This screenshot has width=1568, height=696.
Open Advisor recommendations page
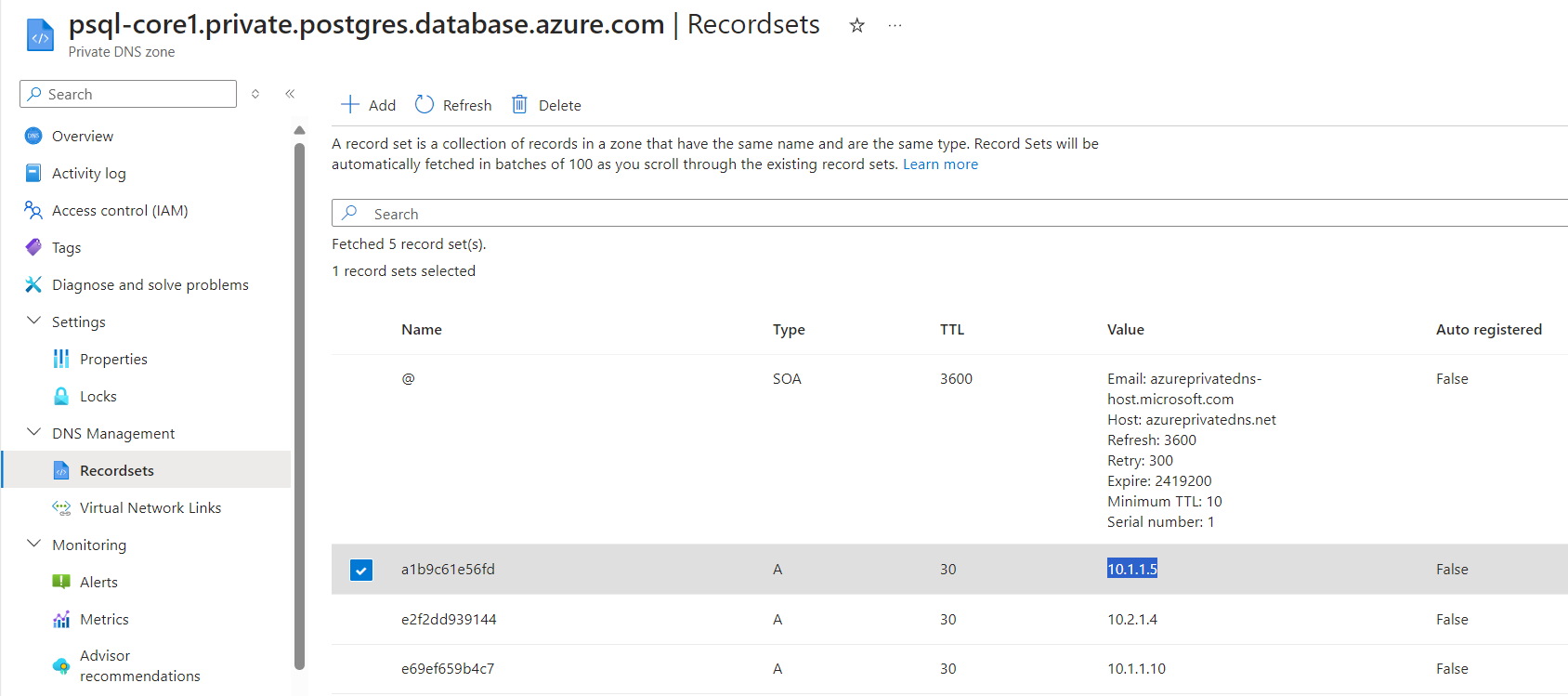pos(140,665)
